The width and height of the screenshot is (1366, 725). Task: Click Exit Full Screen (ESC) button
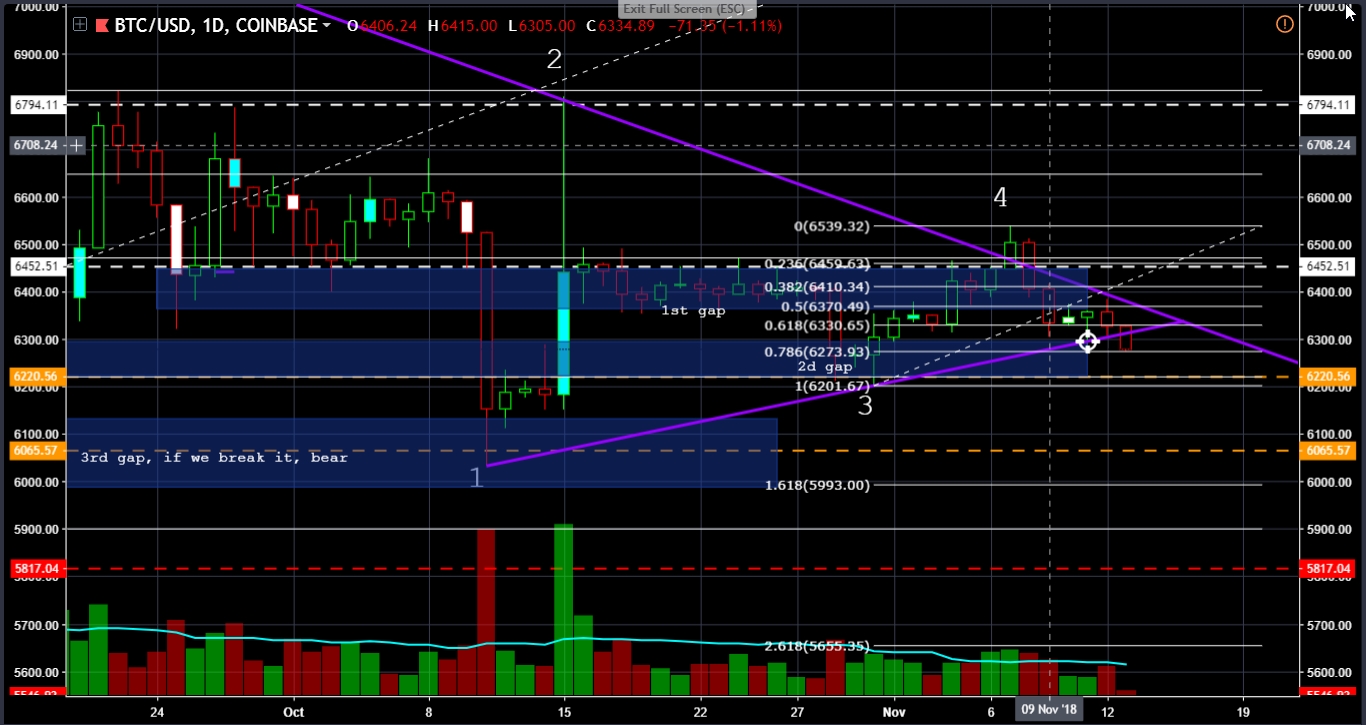(x=682, y=9)
